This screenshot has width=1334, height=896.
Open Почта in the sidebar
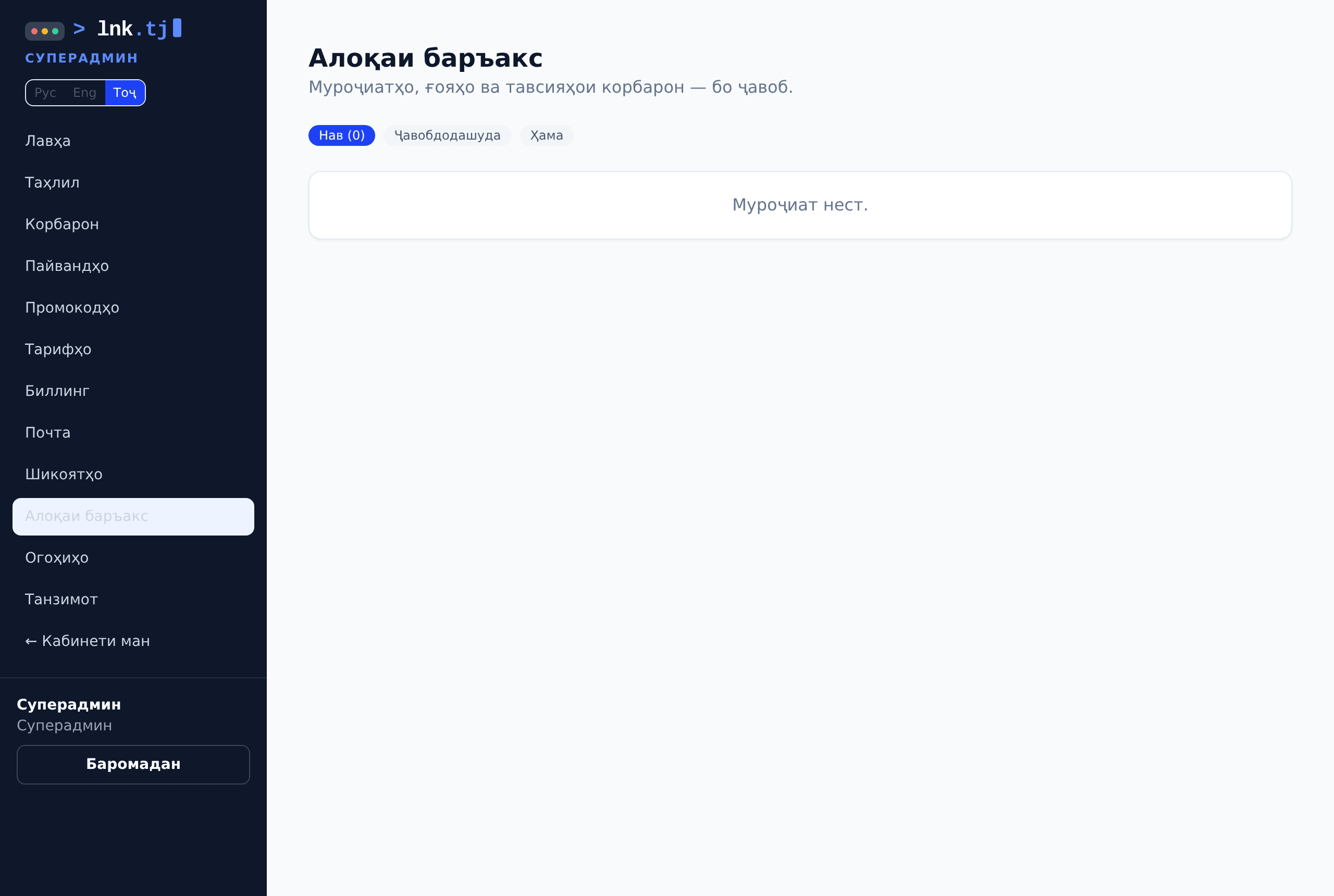(x=133, y=433)
